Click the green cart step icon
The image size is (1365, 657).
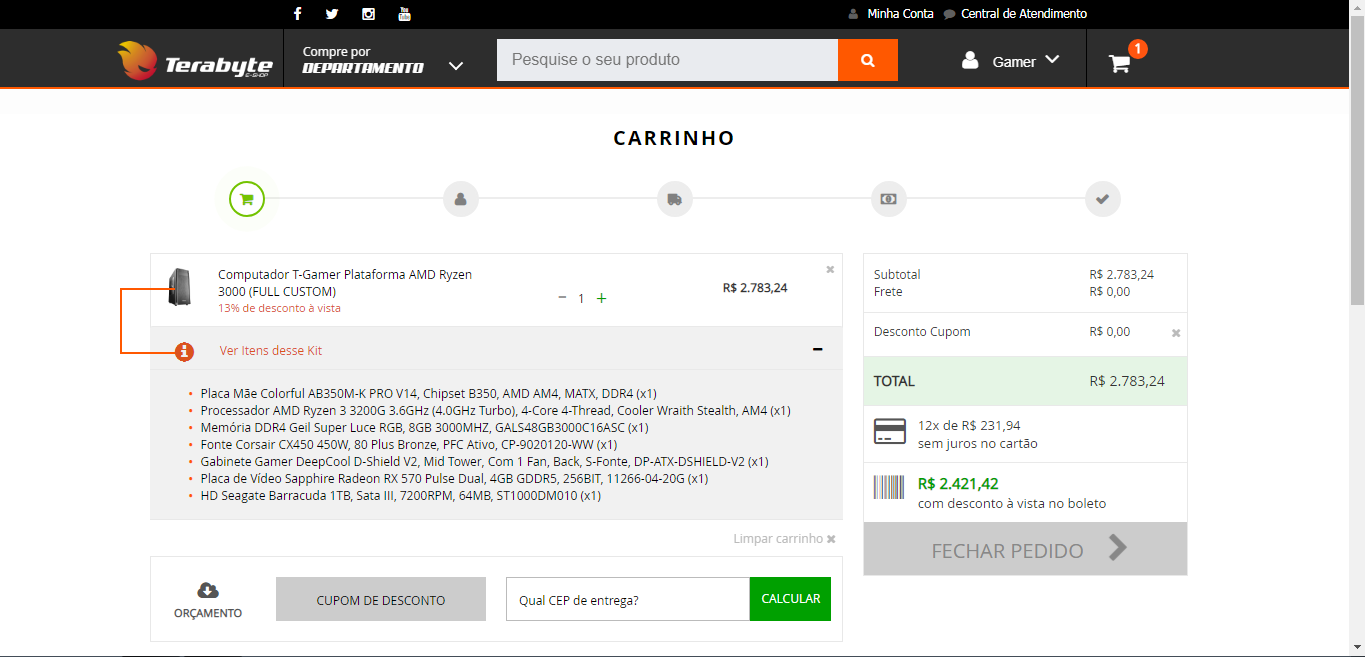247,199
